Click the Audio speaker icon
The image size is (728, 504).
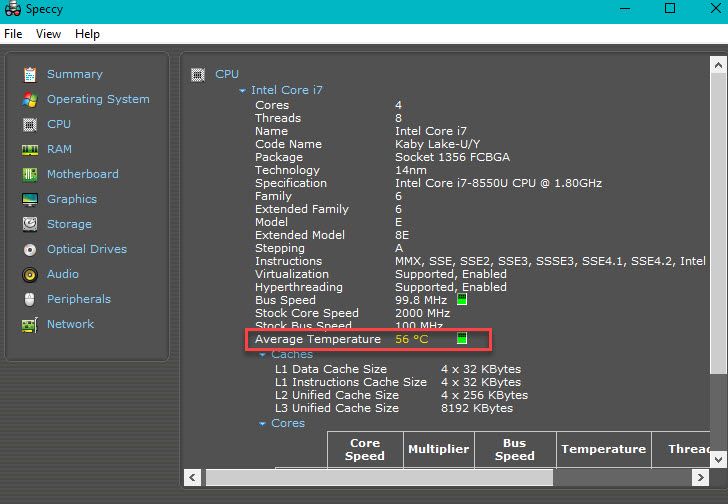30,275
